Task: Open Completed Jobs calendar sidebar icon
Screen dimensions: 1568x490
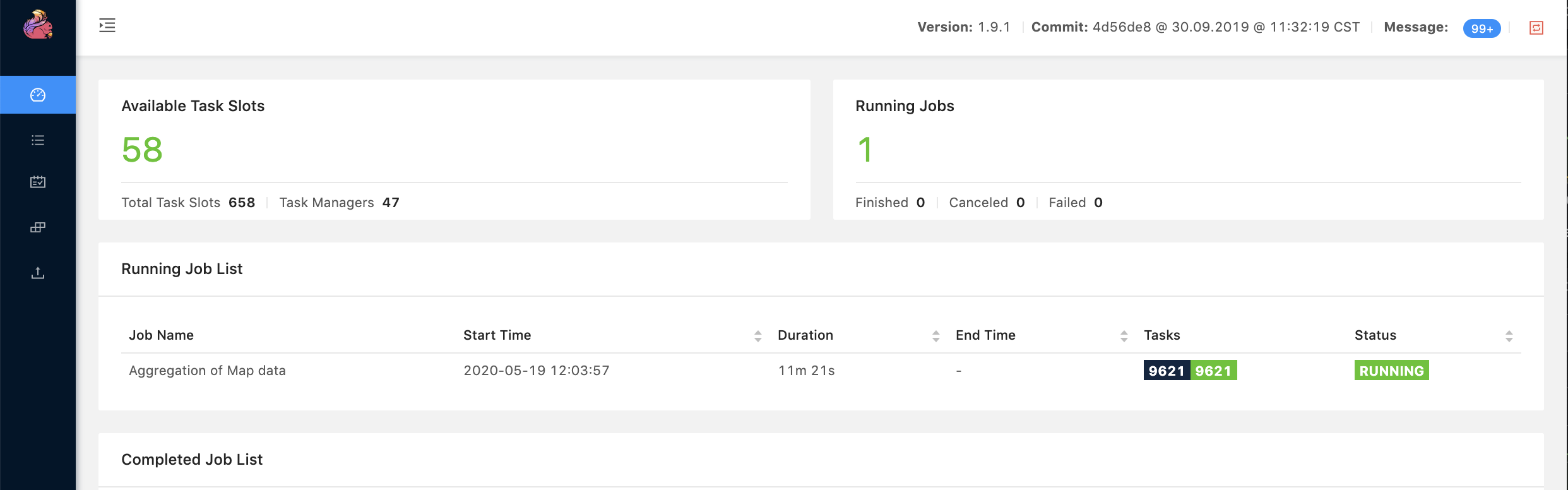Action: 38,182
